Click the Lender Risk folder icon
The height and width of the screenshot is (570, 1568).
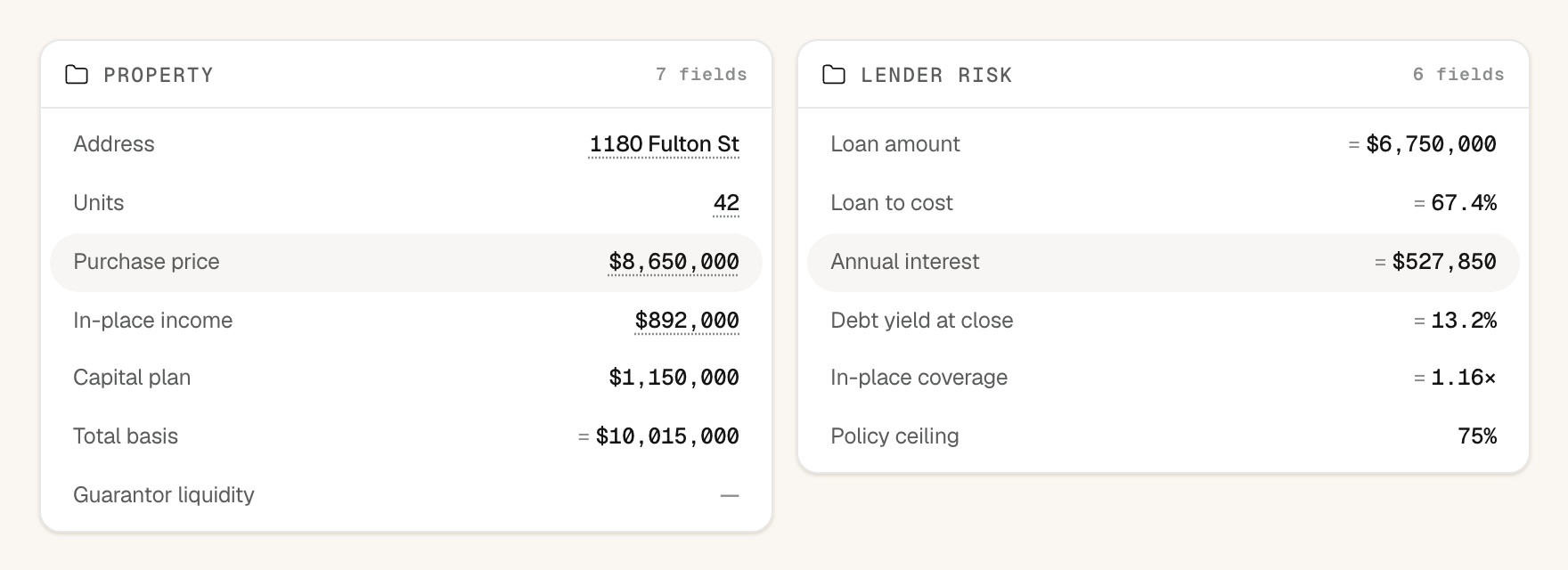click(834, 75)
